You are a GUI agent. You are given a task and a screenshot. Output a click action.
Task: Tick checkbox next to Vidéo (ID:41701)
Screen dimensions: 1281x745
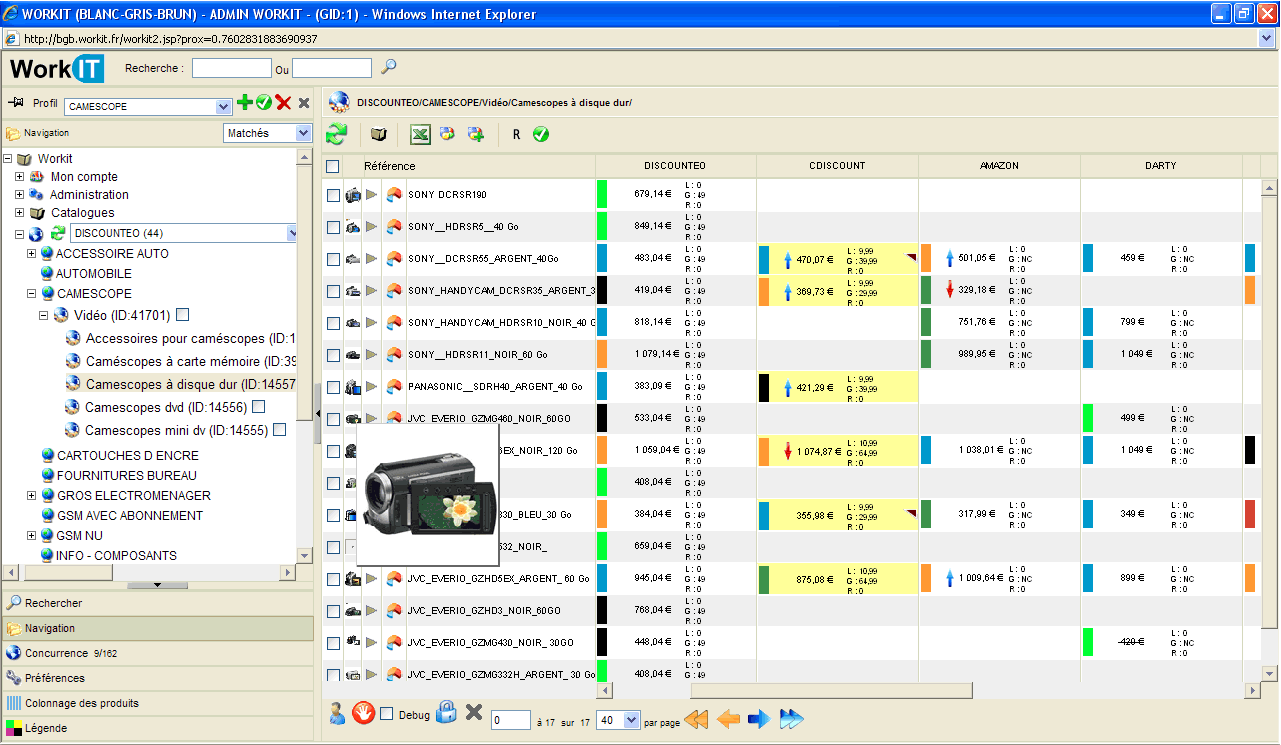[182, 315]
